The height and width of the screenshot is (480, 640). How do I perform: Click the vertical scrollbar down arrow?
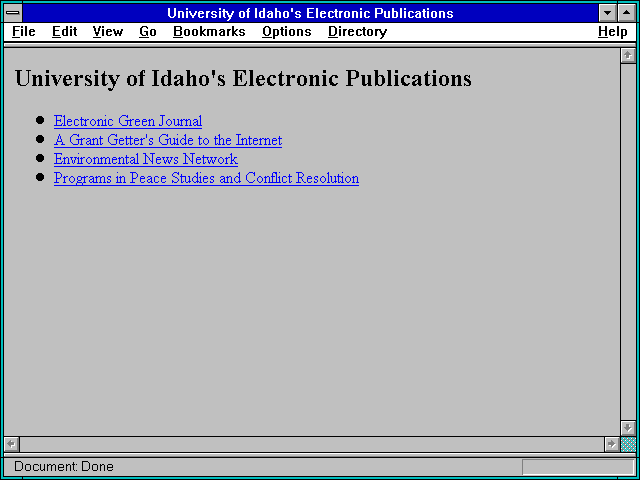click(628, 428)
